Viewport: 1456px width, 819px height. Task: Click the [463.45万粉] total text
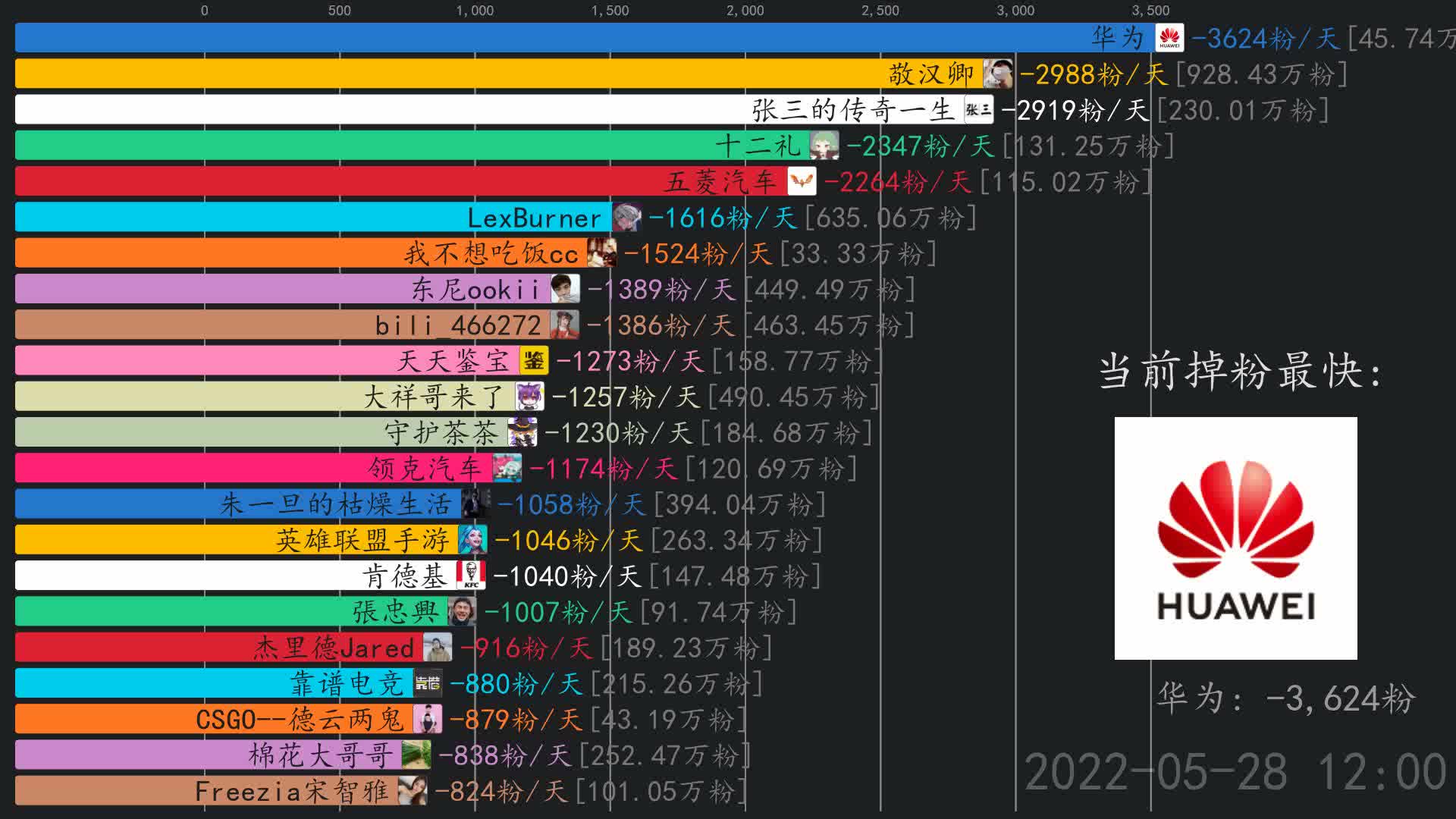point(830,325)
